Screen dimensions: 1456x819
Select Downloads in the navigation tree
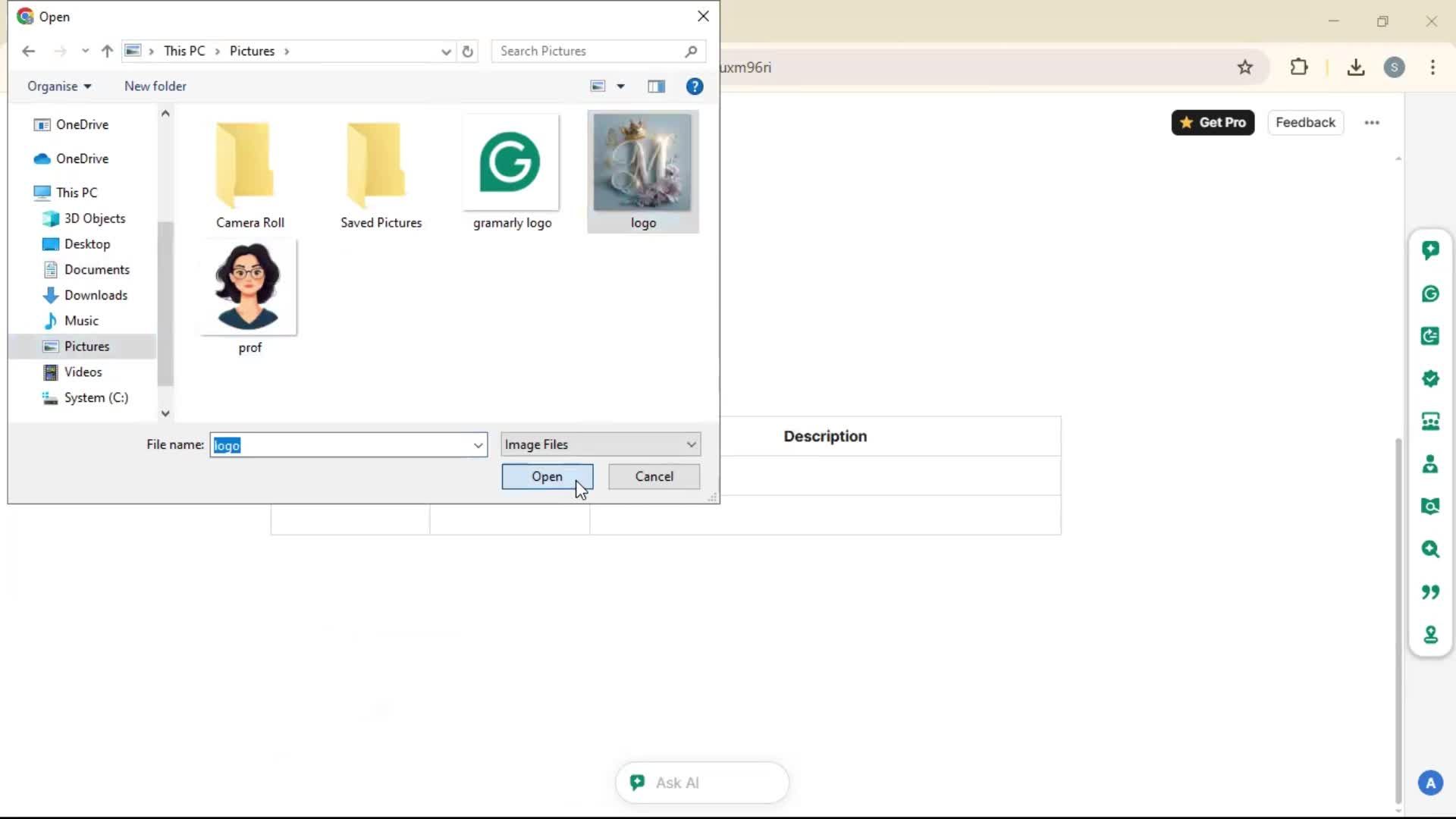tap(96, 295)
